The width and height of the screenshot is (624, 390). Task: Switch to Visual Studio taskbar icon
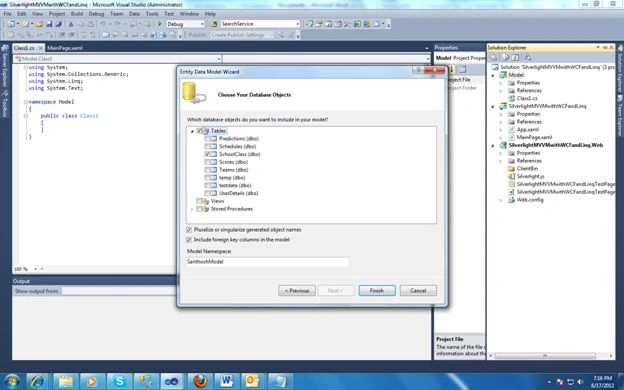coord(172,381)
